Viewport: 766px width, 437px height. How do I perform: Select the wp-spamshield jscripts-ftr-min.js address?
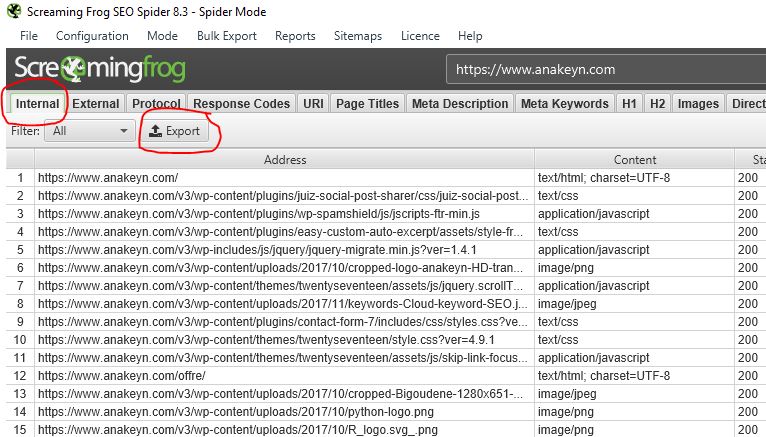284,214
